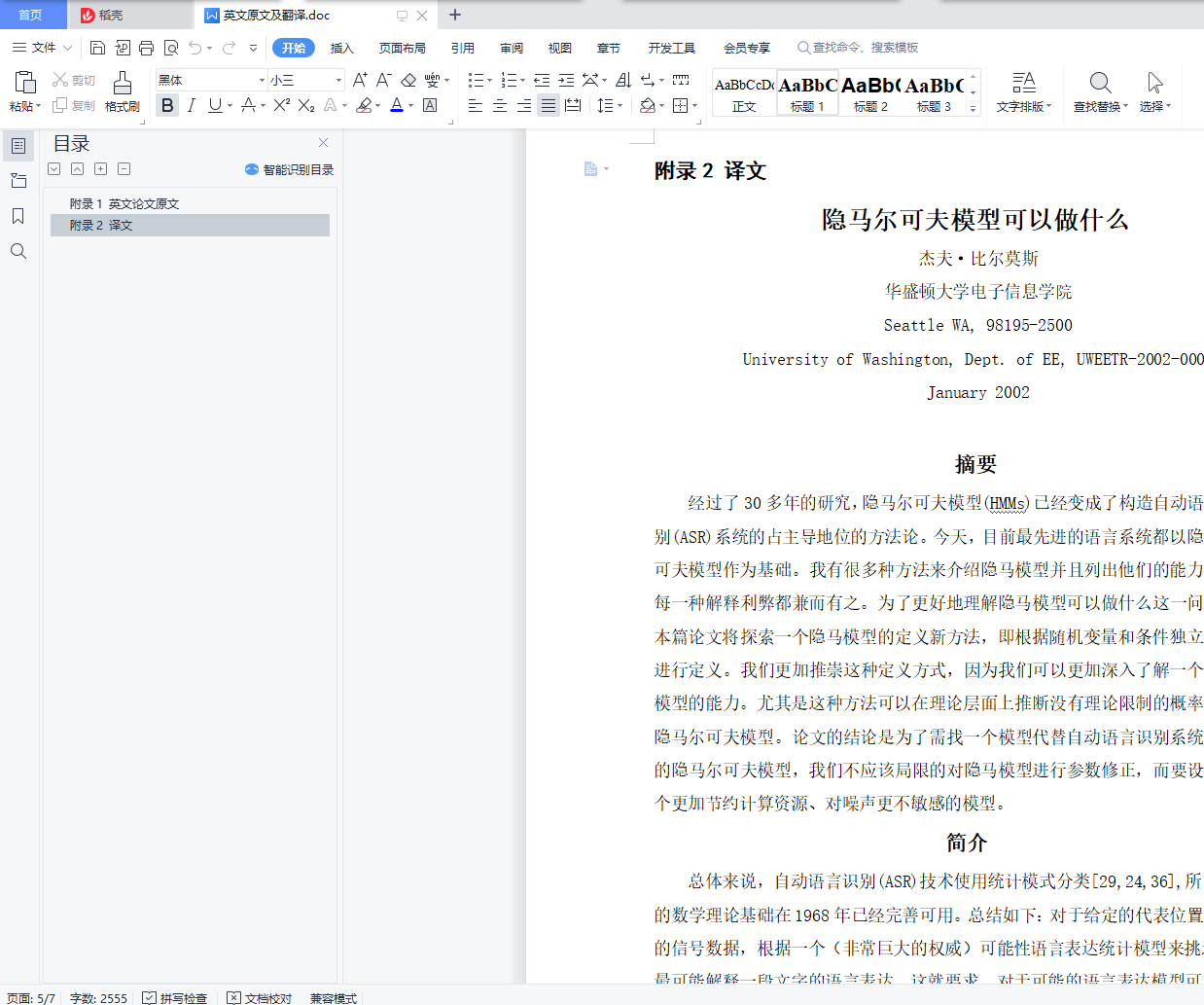Click the Paste clipboard icon
Viewport: 1204px width, 1005px height.
tap(25, 82)
